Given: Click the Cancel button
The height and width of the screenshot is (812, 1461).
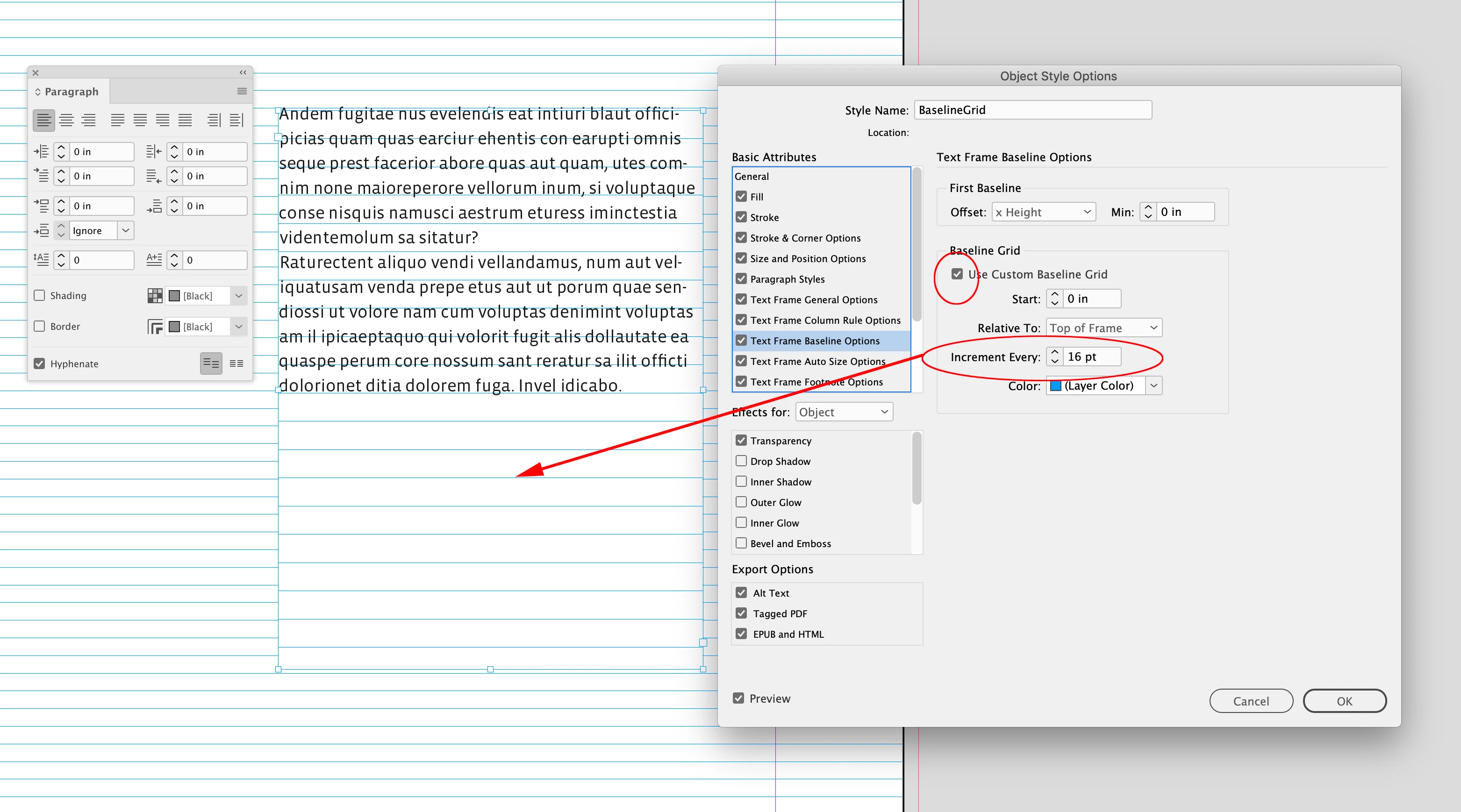Looking at the screenshot, I should 1251,701.
